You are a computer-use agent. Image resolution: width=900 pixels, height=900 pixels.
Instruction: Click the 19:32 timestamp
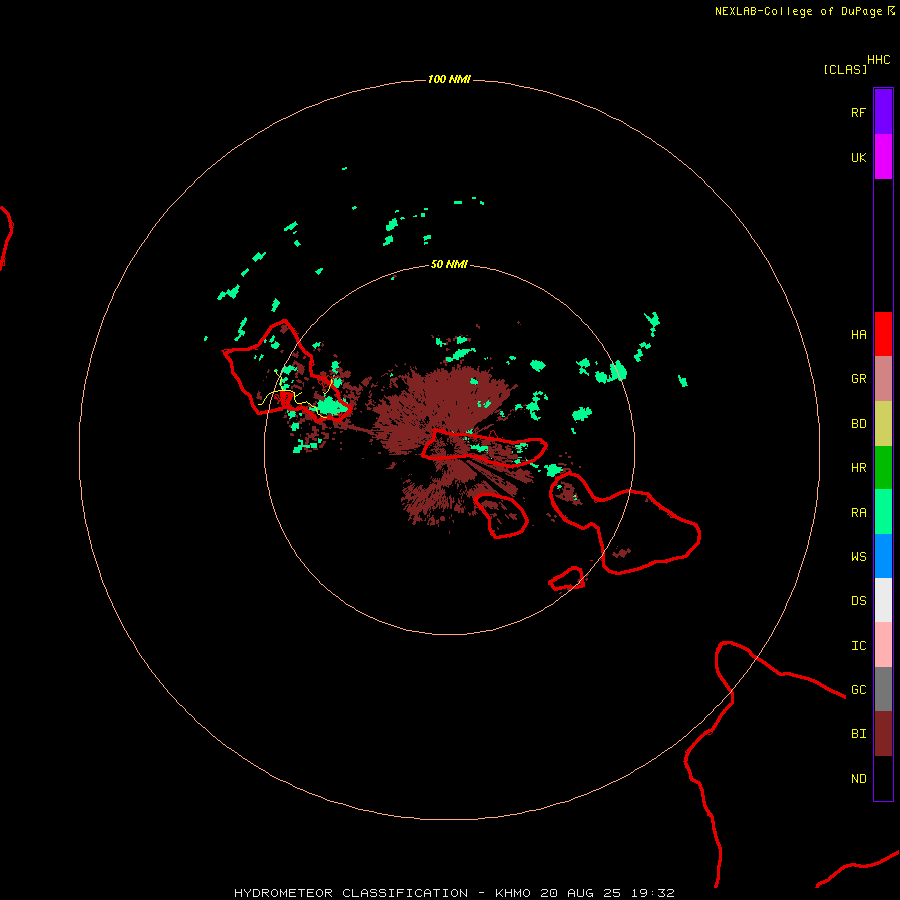pyautogui.click(x=652, y=893)
